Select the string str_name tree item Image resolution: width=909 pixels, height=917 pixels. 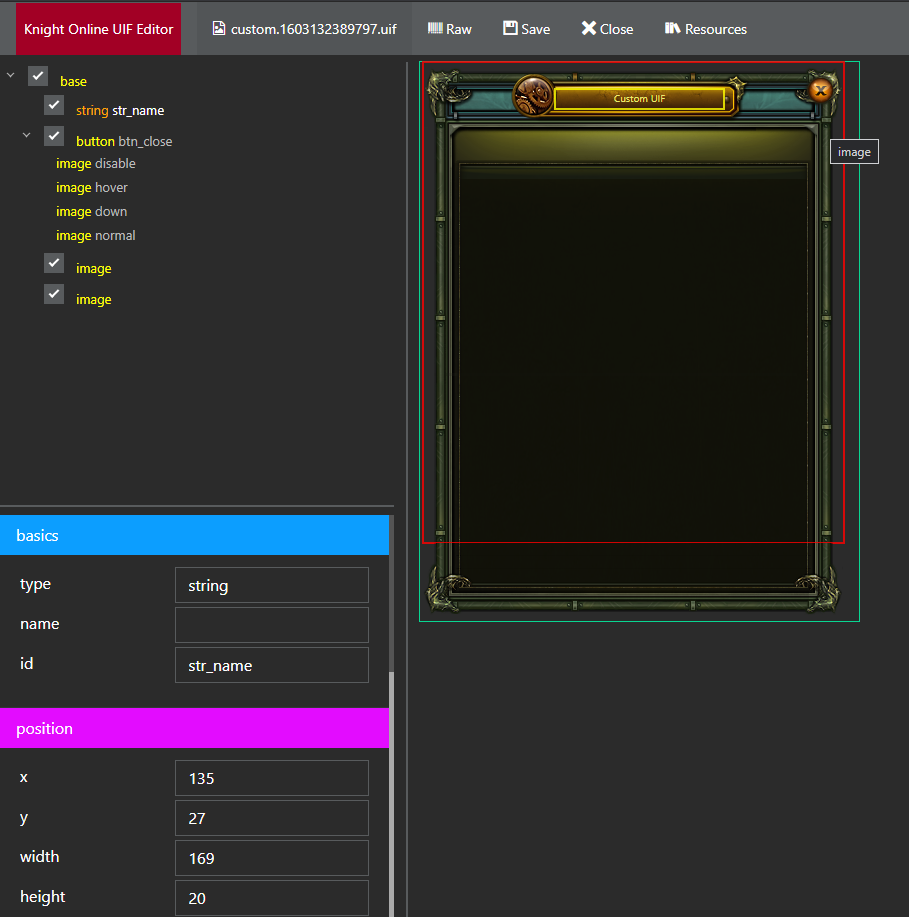coord(120,111)
